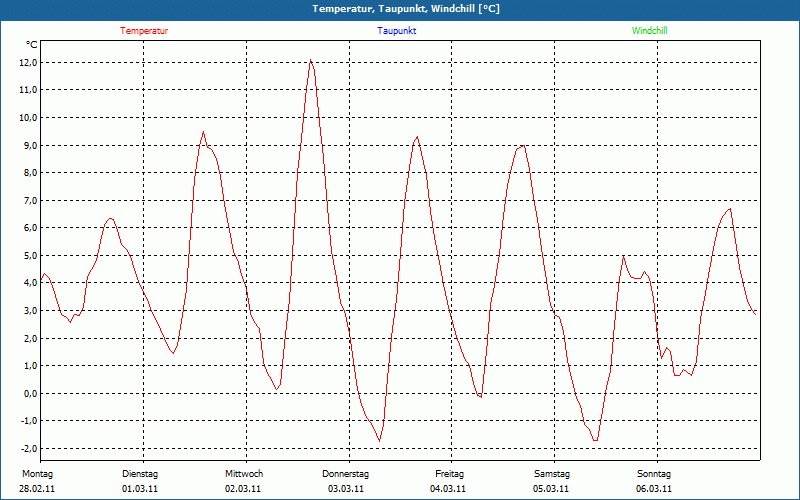Click the 28.02.11 date label
This screenshot has height=500, width=800.
pyautogui.click(x=37, y=489)
